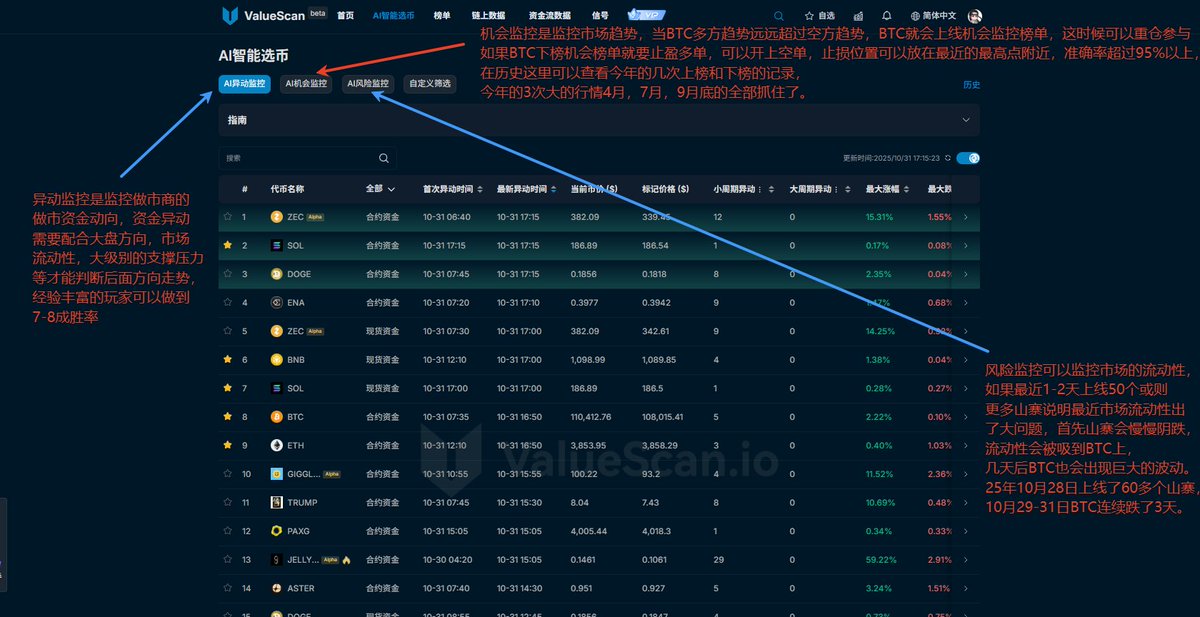This screenshot has width=1200, height=617.
Task: Open the 信号 menu
Action: [x=600, y=16]
